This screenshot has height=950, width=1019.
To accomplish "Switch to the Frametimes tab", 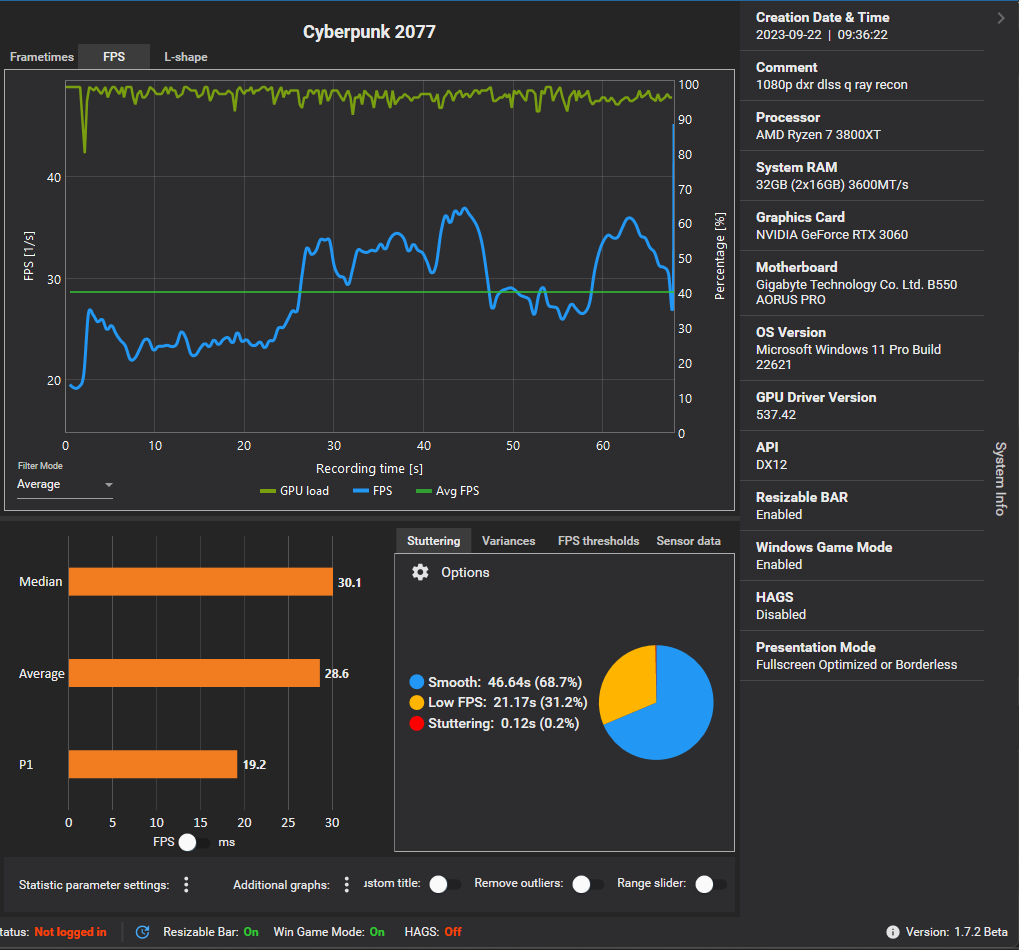I will [x=42, y=57].
